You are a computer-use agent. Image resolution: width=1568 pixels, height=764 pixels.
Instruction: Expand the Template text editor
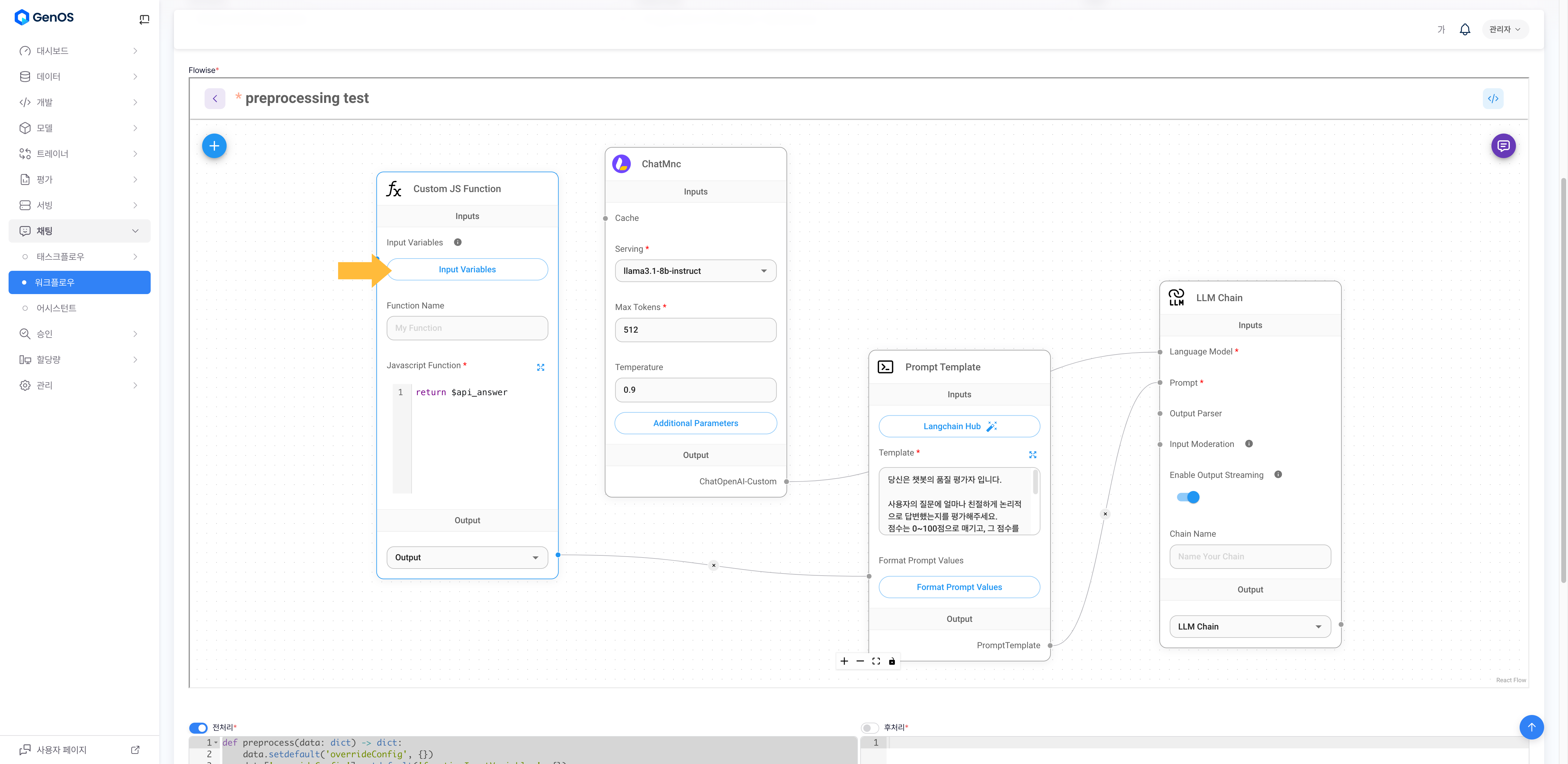tap(1032, 455)
